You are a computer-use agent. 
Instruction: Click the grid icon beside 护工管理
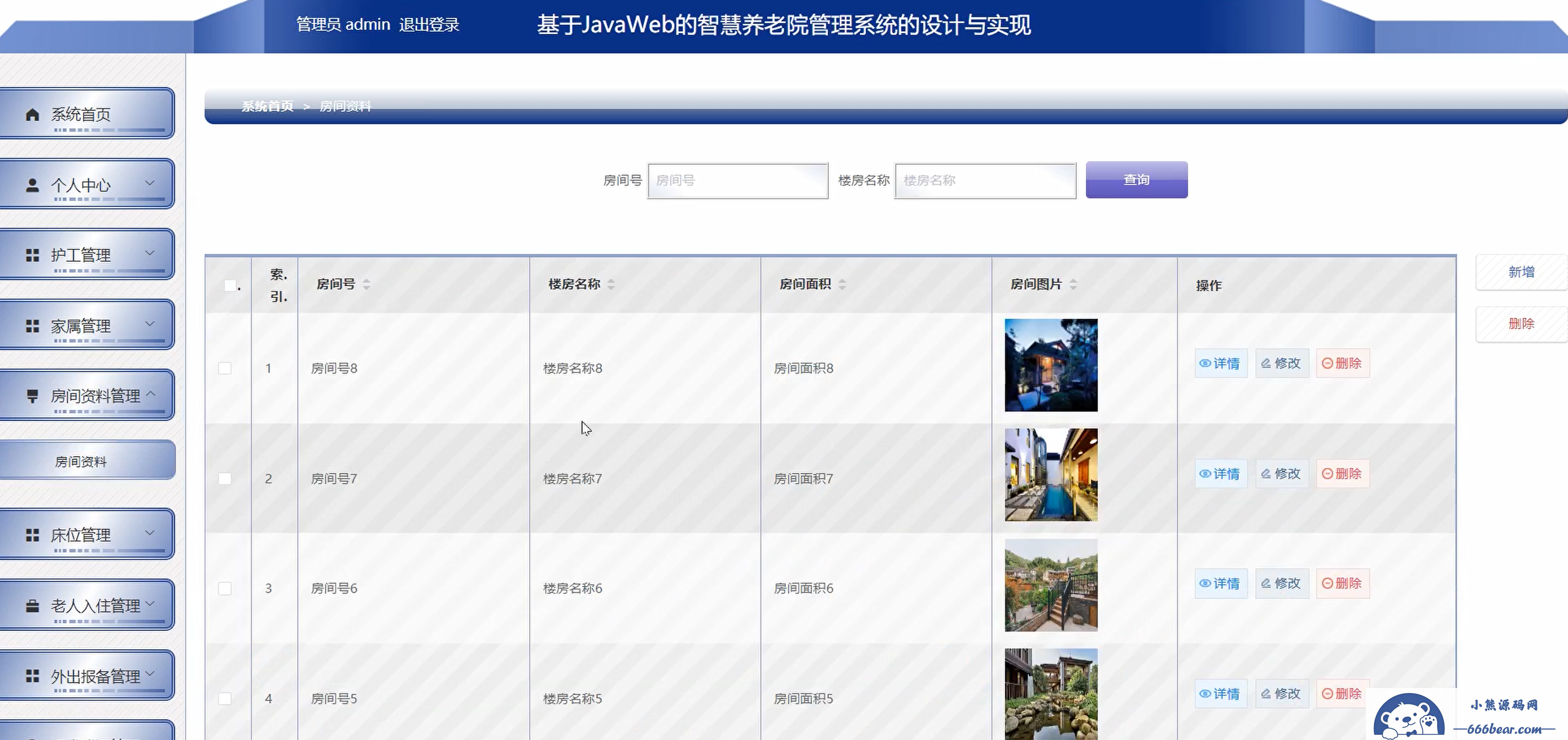[32, 255]
